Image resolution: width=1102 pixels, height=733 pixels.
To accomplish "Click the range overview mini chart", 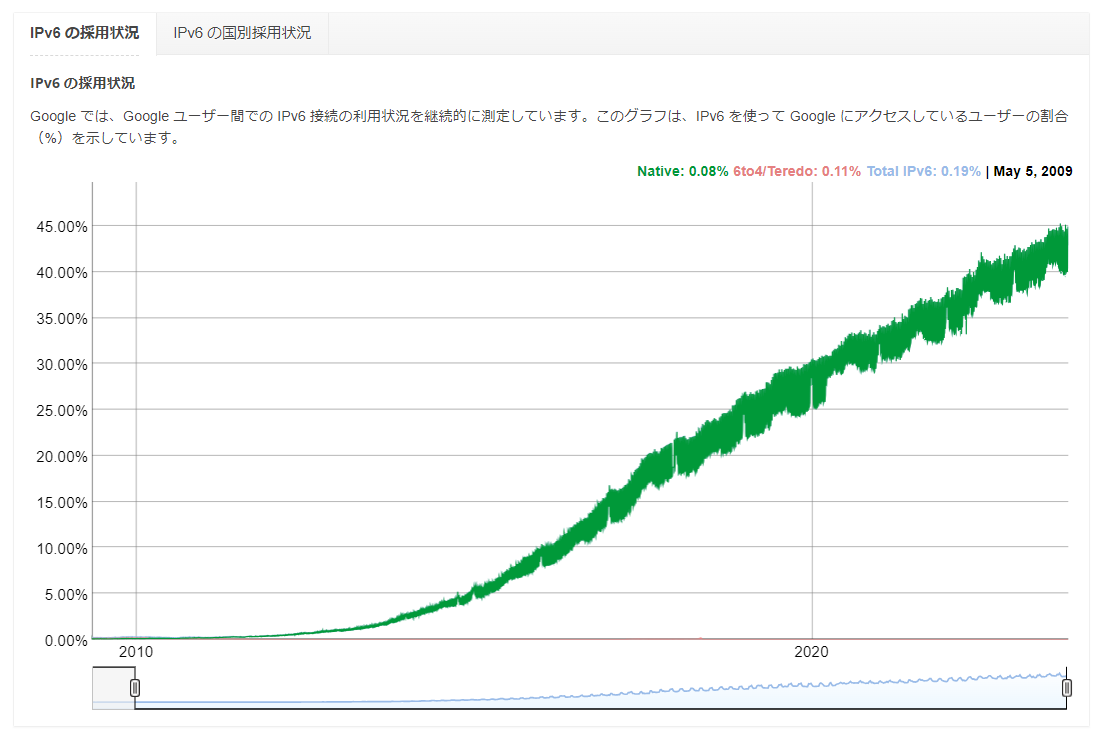I will 580,688.
